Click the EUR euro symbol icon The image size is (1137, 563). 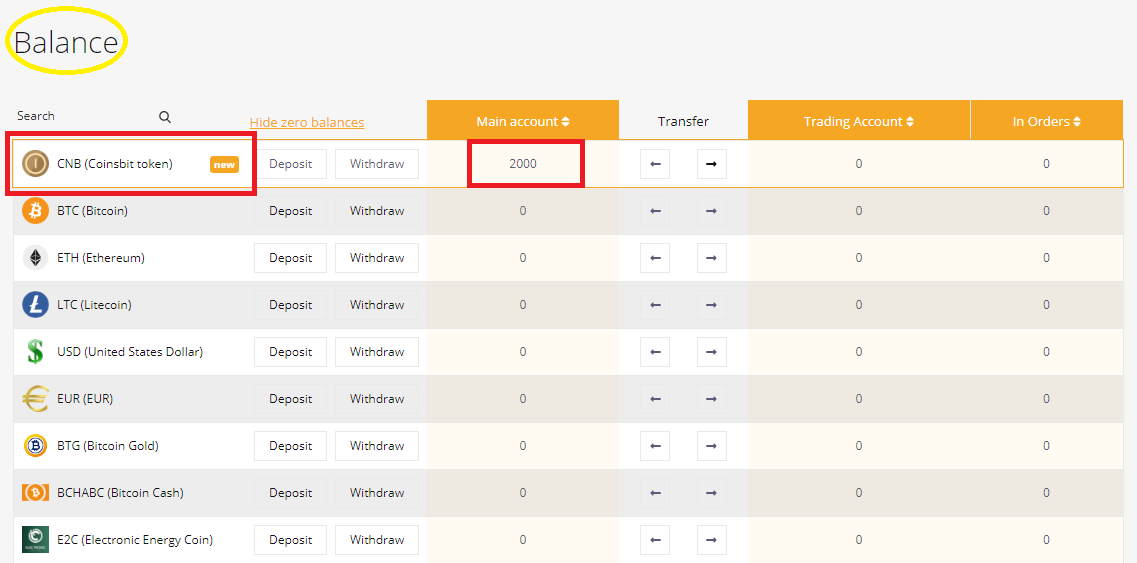click(x=35, y=399)
